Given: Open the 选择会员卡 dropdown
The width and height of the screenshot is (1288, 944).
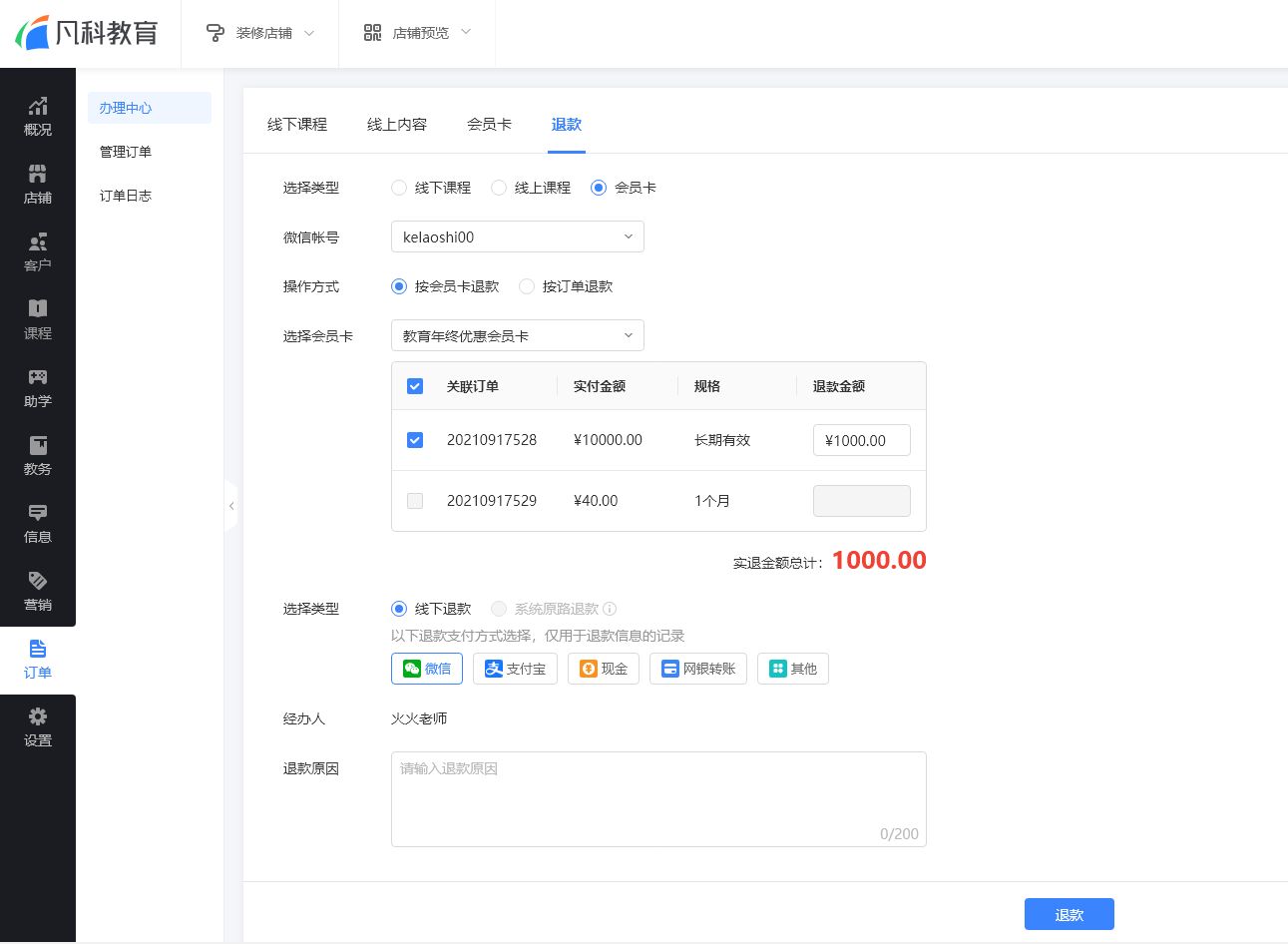Looking at the screenshot, I should 518,335.
